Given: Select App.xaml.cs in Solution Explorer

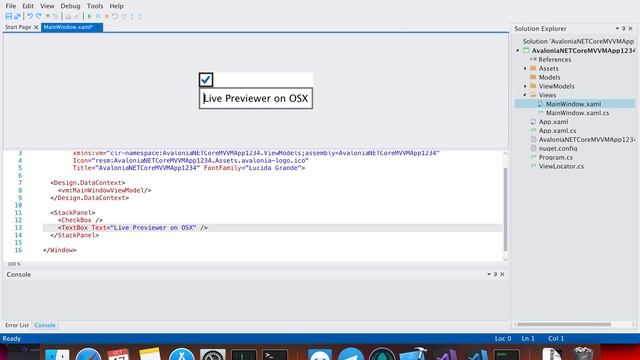Looking at the screenshot, I should 557,131.
